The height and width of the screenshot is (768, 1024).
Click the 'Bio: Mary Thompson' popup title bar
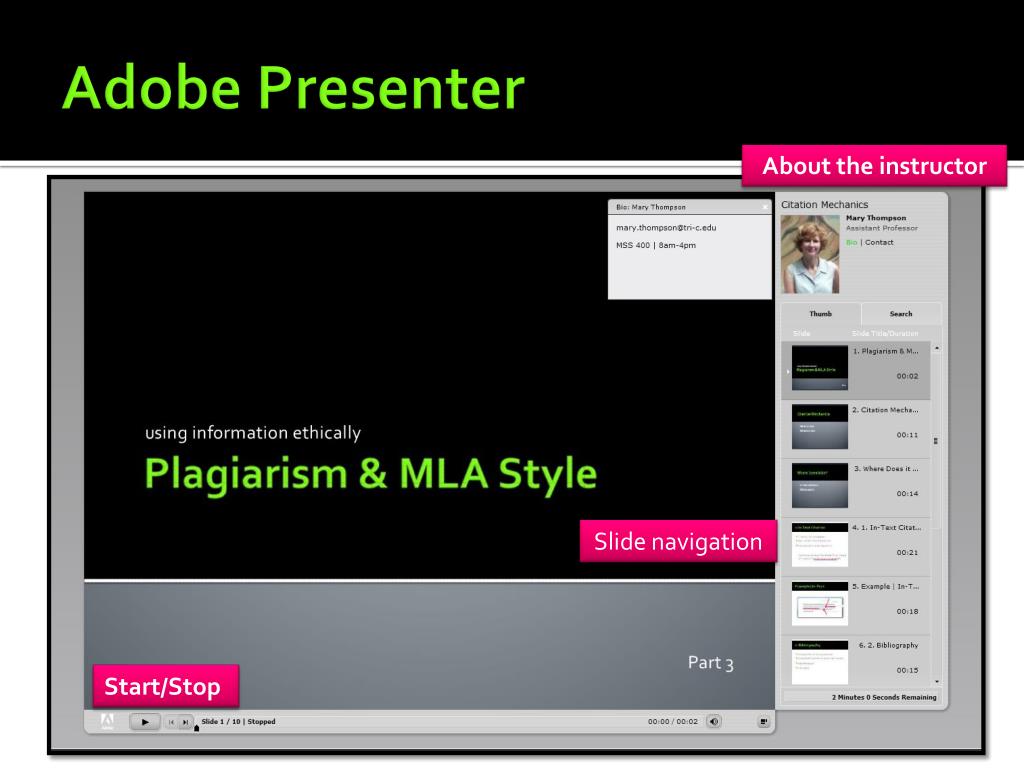(690, 207)
